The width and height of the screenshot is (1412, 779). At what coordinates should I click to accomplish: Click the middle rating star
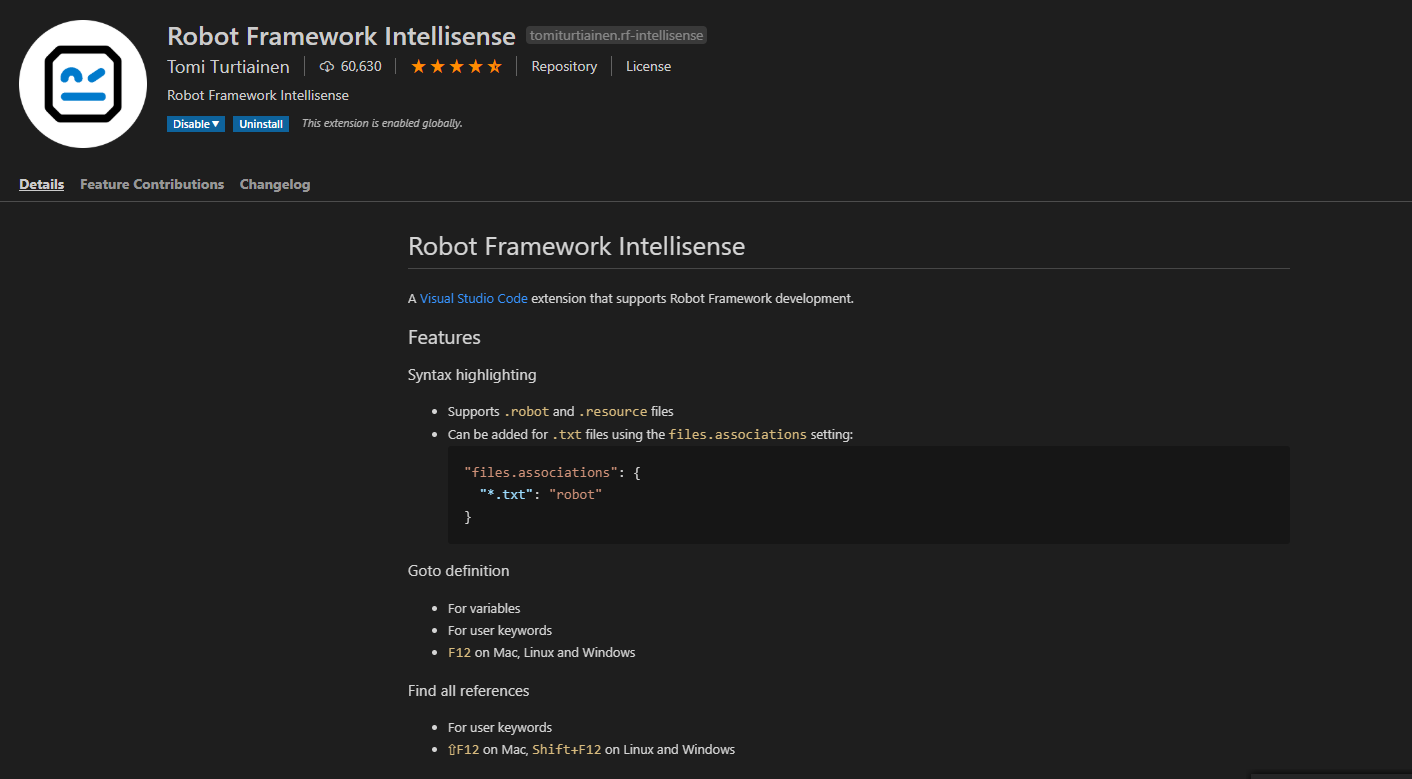(x=456, y=65)
